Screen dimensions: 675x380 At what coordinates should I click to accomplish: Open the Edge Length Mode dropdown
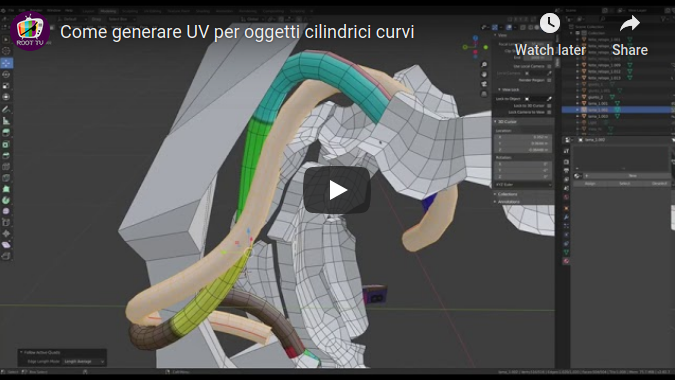[x=84, y=361]
